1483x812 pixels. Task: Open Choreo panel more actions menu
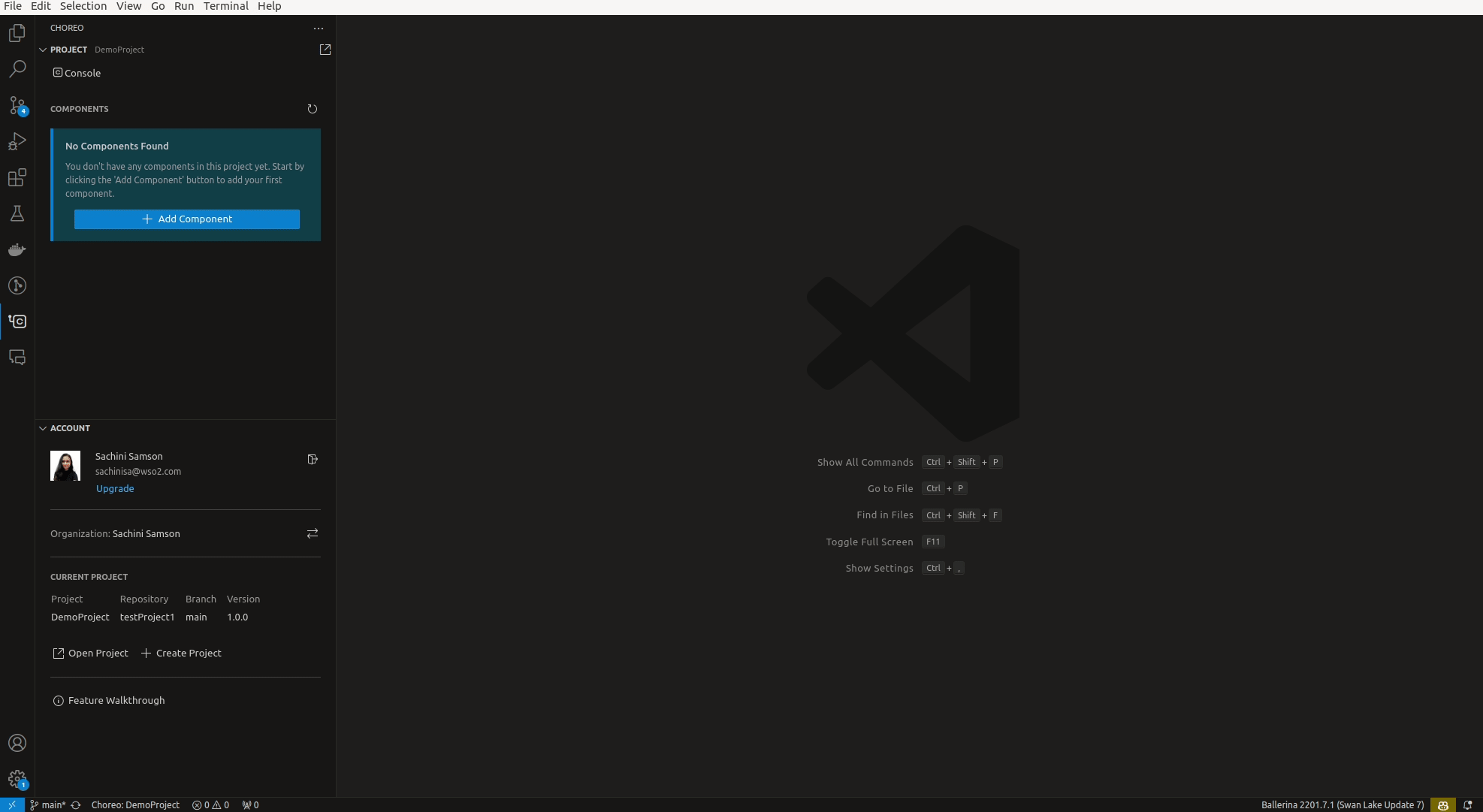(319, 28)
